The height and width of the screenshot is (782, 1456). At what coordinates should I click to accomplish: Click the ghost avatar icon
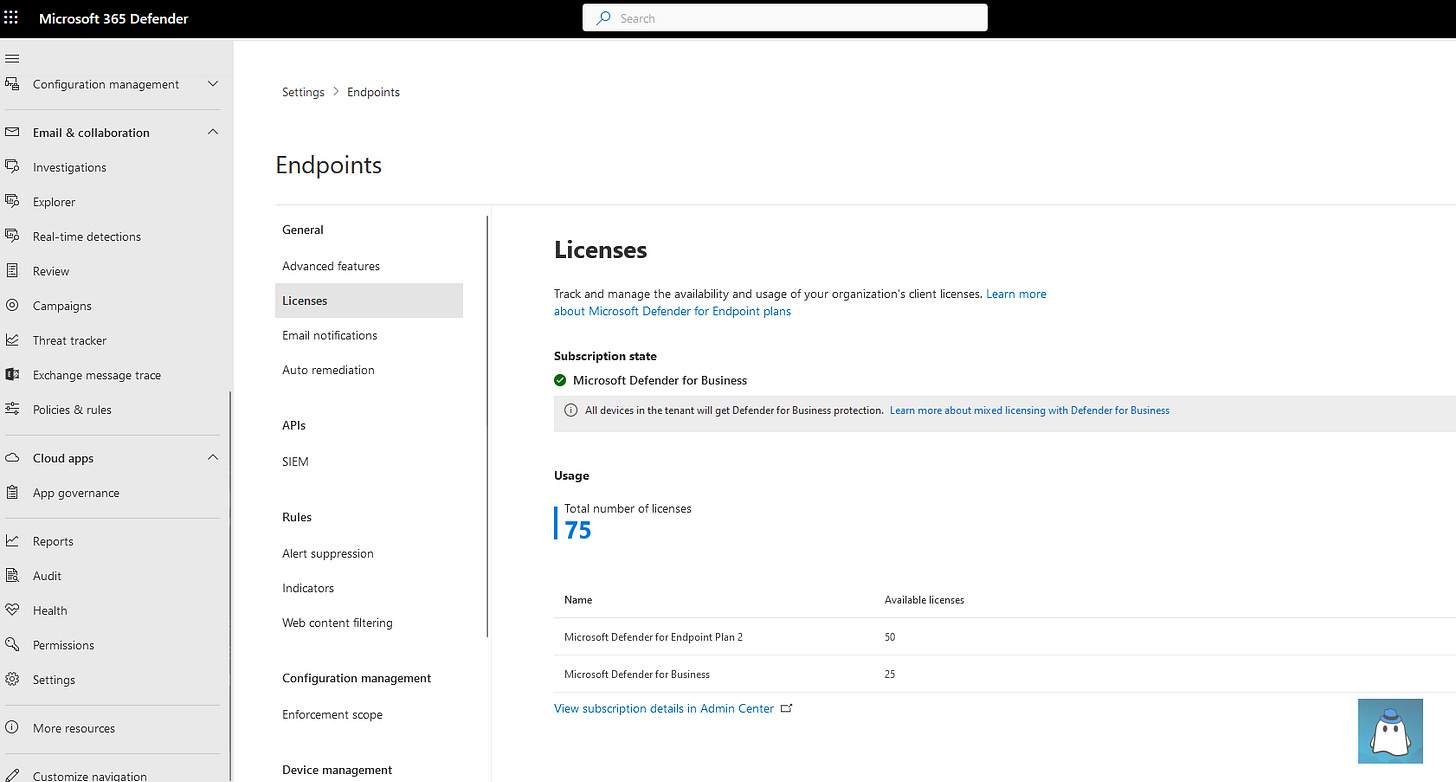tap(1390, 731)
